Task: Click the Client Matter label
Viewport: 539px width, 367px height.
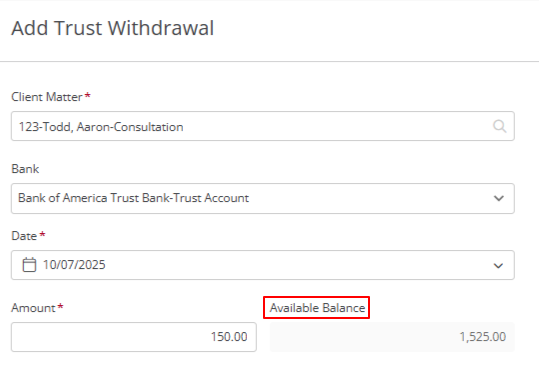Action: (x=47, y=97)
